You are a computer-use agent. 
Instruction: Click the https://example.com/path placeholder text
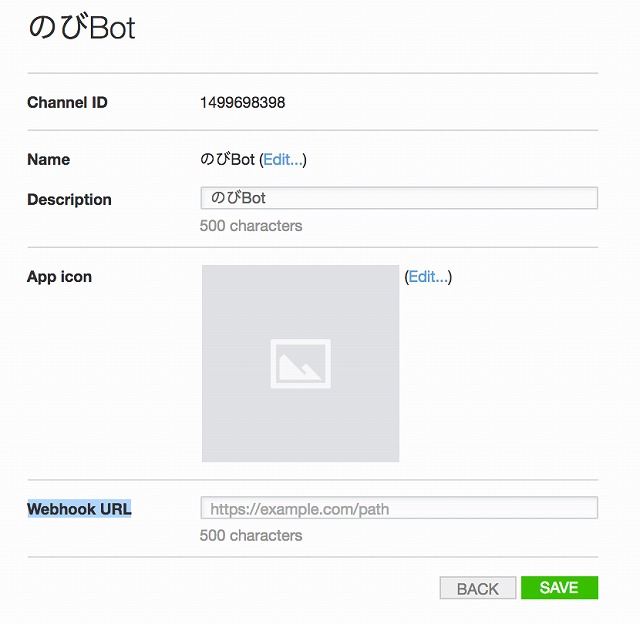tap(300, 509)
